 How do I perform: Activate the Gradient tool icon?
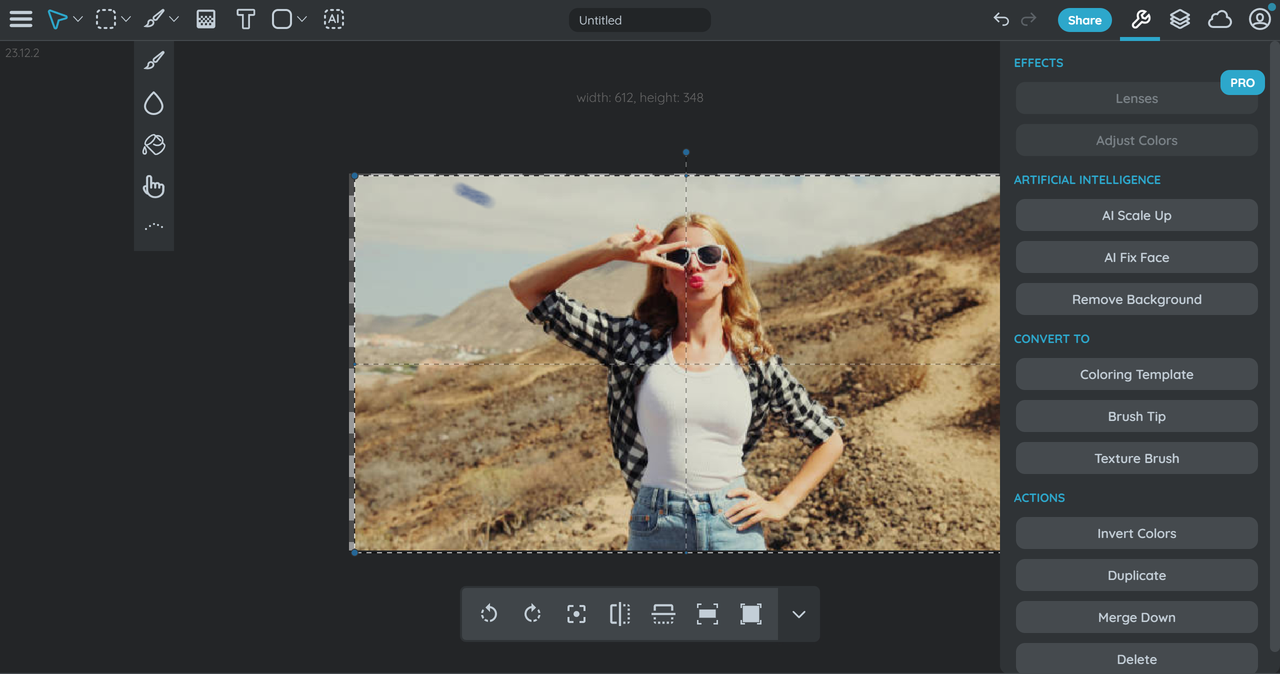click(x=206, y=19)
